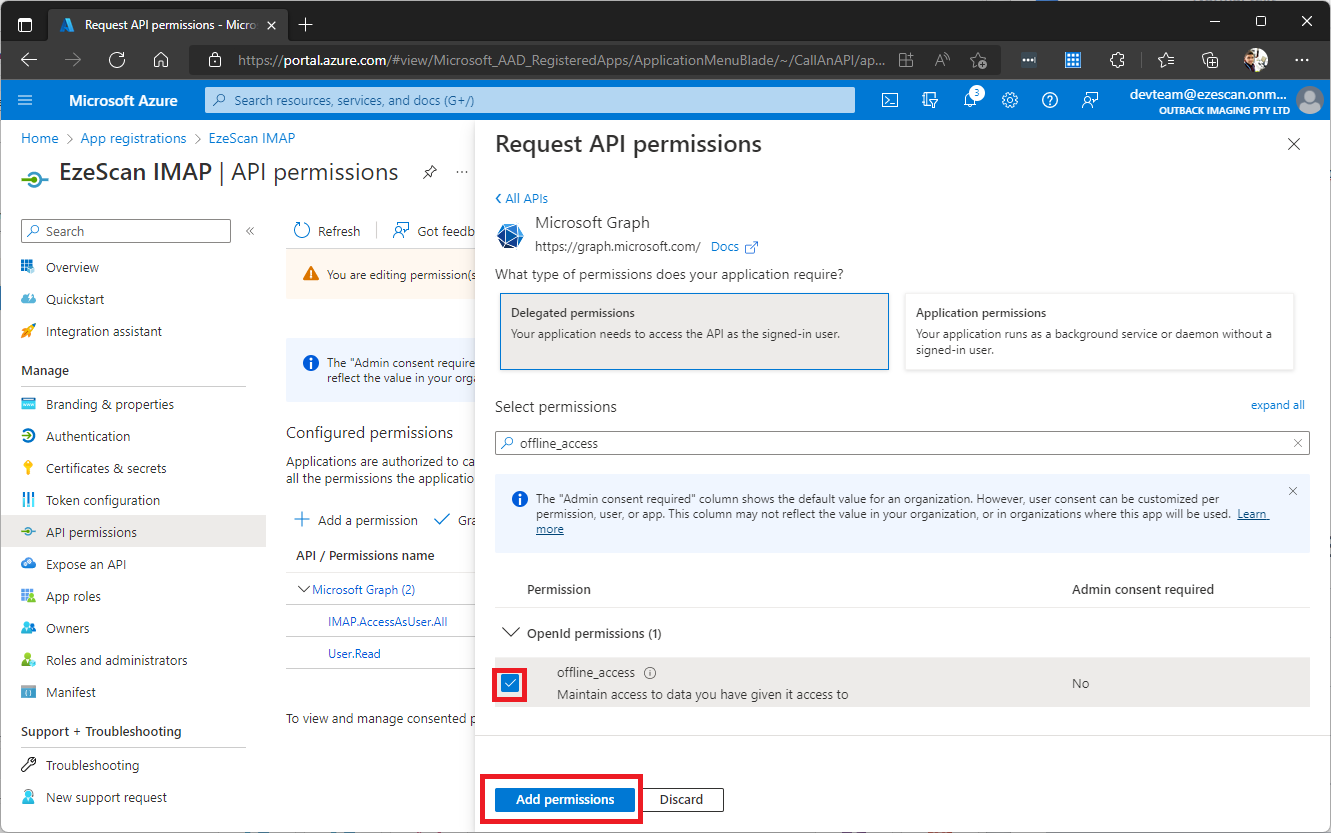Viewport: 1331px width, 833px height.
Task: Open Azure Cloud Shell icon
Action: coord(889,100)
